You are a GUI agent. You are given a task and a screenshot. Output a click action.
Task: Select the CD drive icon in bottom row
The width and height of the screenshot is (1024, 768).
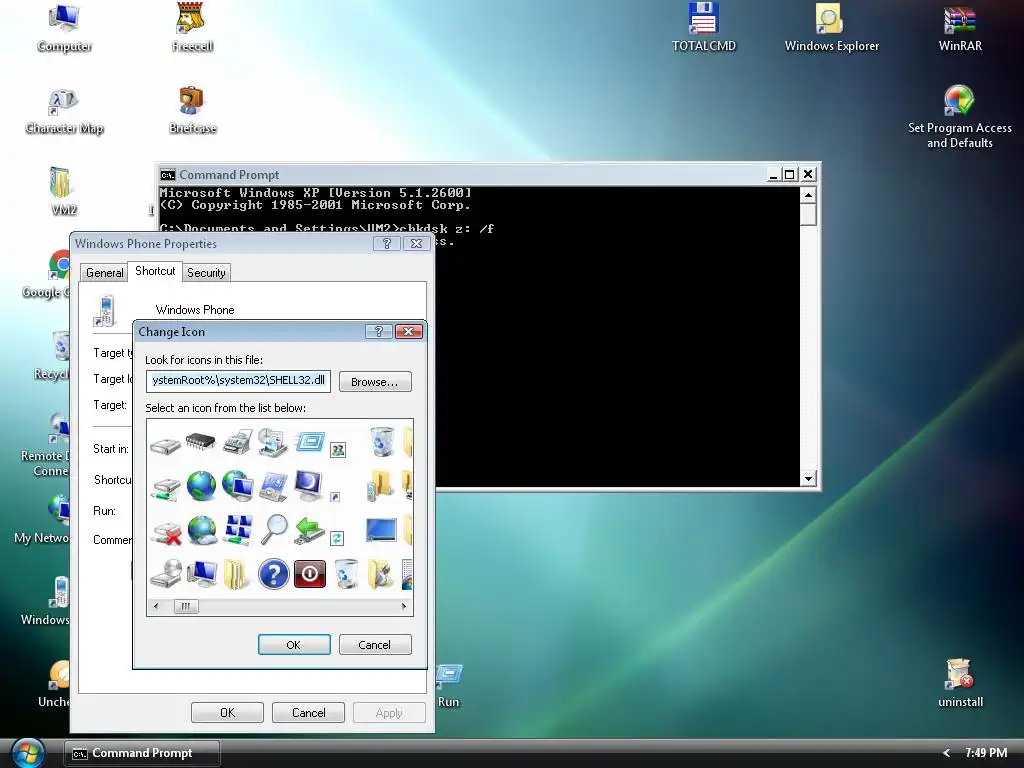pos(166,574)
